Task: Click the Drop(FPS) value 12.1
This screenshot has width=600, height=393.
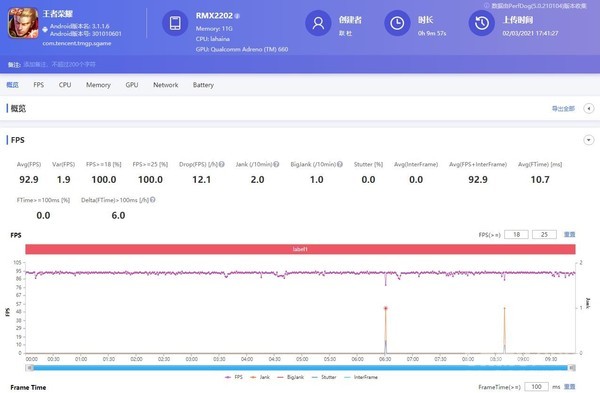Action: click(x=202, y=179)
